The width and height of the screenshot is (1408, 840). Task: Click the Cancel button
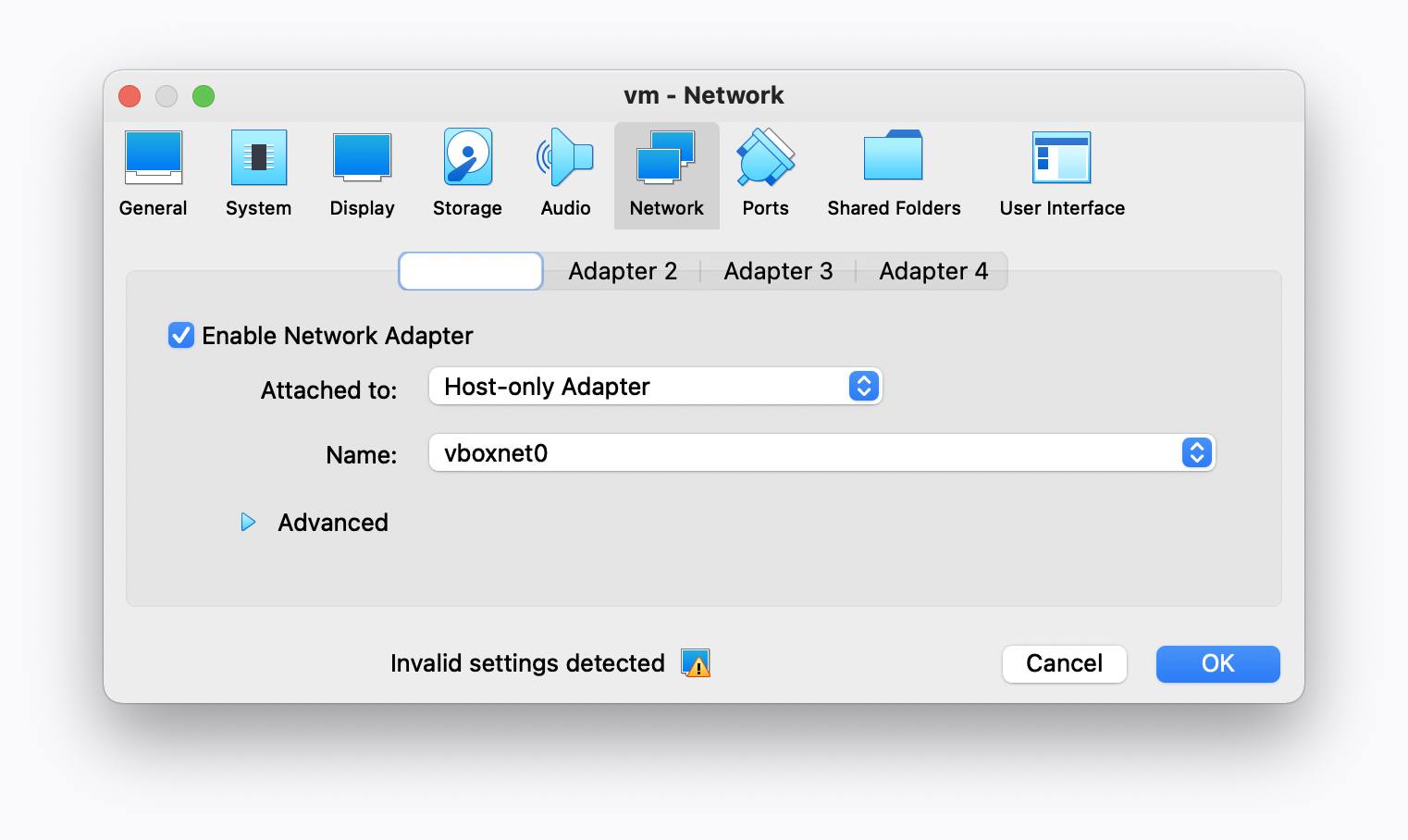(1064, 663)
